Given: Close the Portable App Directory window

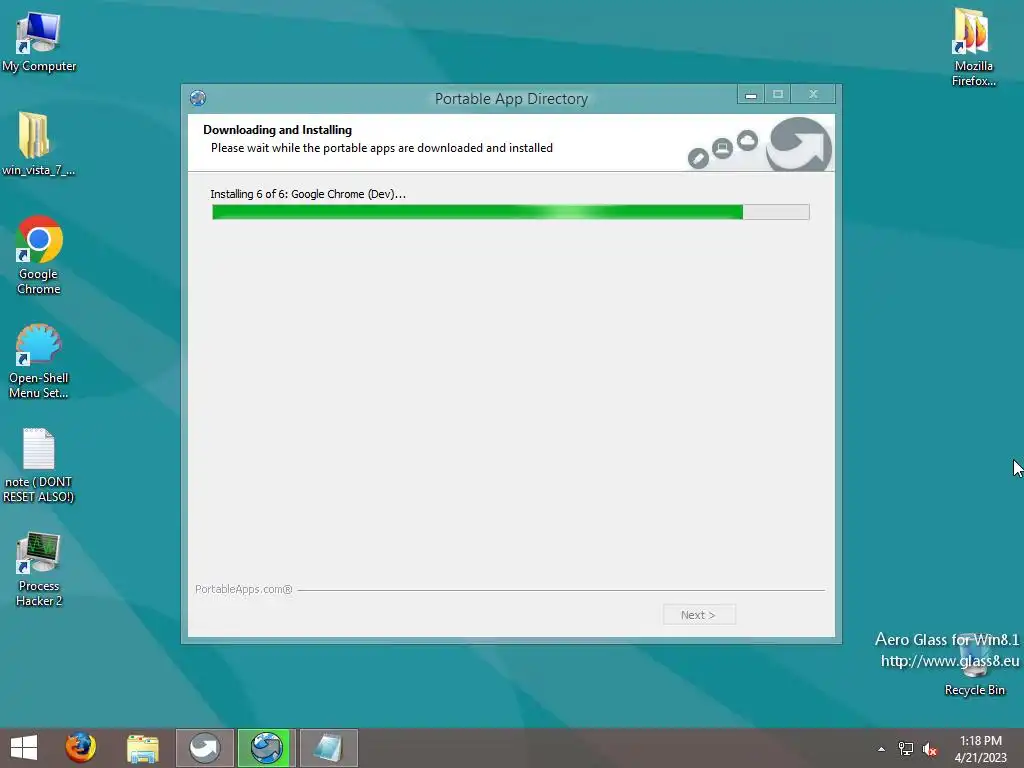Looking at the screenshot, I should 813,95.
